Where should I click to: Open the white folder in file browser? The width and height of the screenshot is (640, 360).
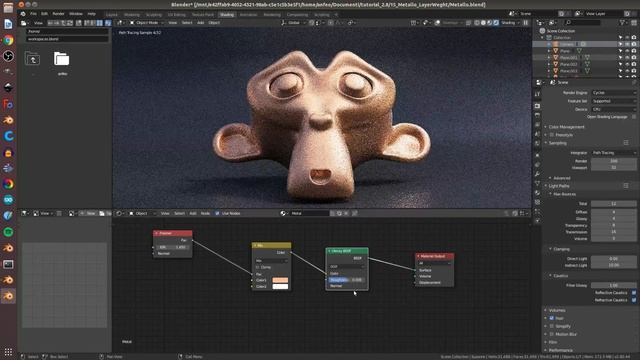[x=62, y=59]
